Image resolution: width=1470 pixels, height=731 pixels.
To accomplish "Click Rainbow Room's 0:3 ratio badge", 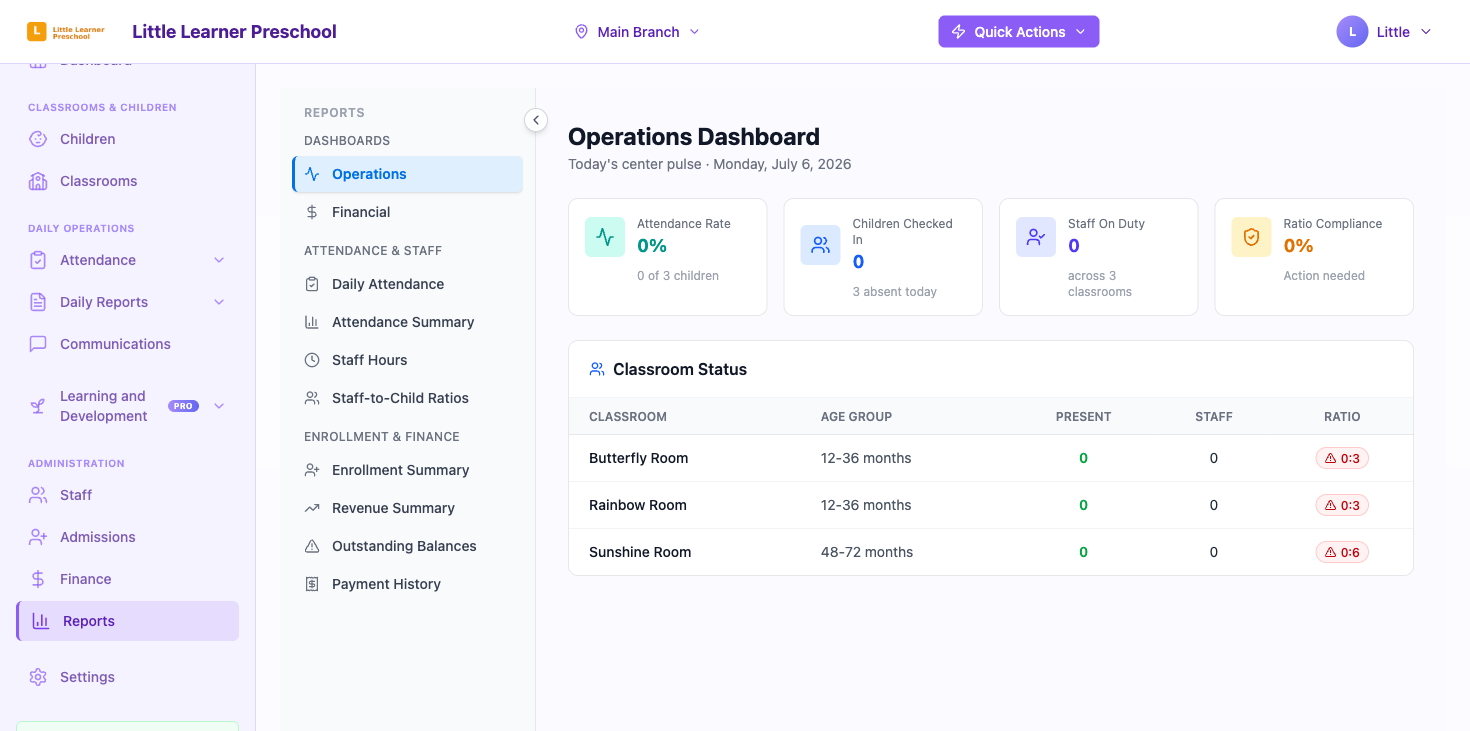I will [x=1342, y=505].
